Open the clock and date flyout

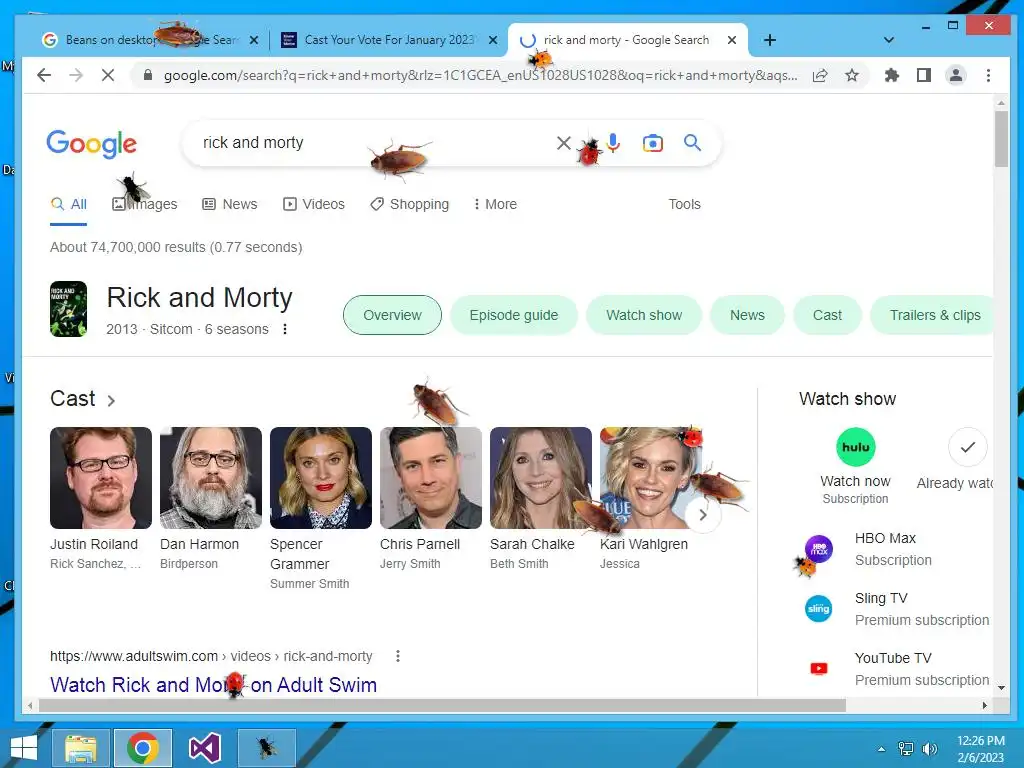(981, 749)
